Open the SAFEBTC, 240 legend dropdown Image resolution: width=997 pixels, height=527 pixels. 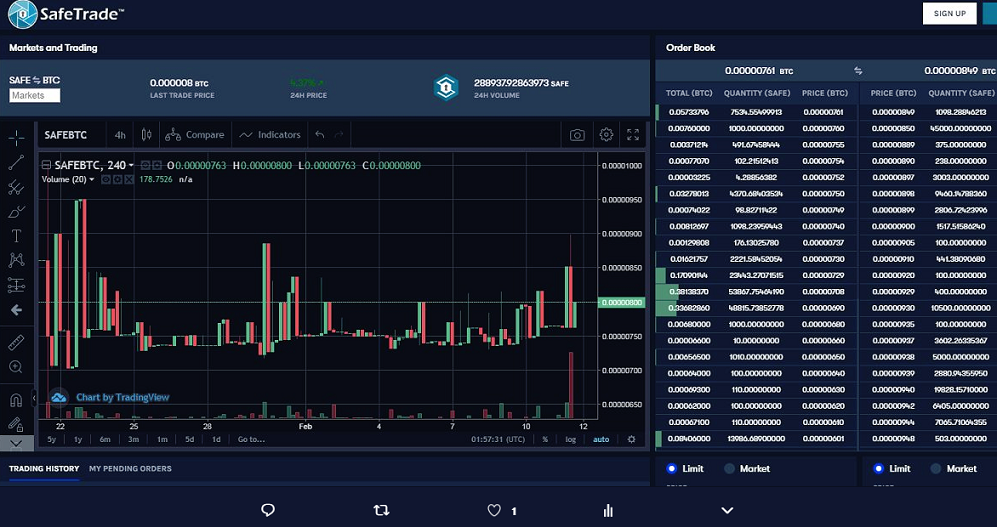click(x=131, y=166)
